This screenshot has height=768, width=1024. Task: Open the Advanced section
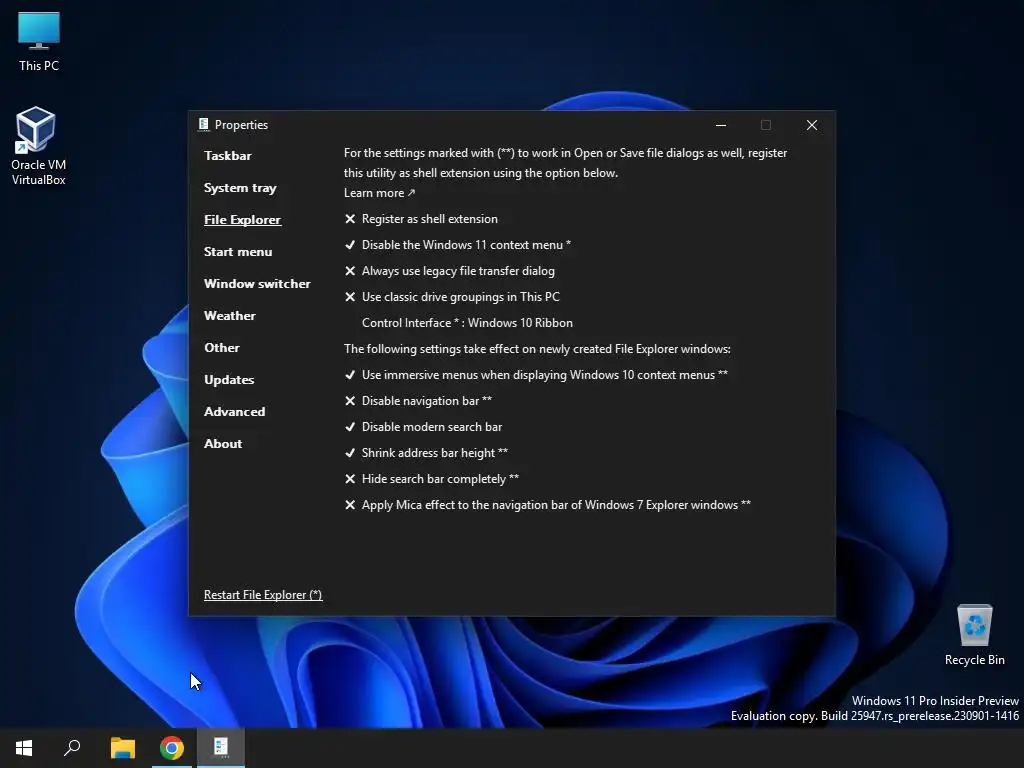click(234, 411)
